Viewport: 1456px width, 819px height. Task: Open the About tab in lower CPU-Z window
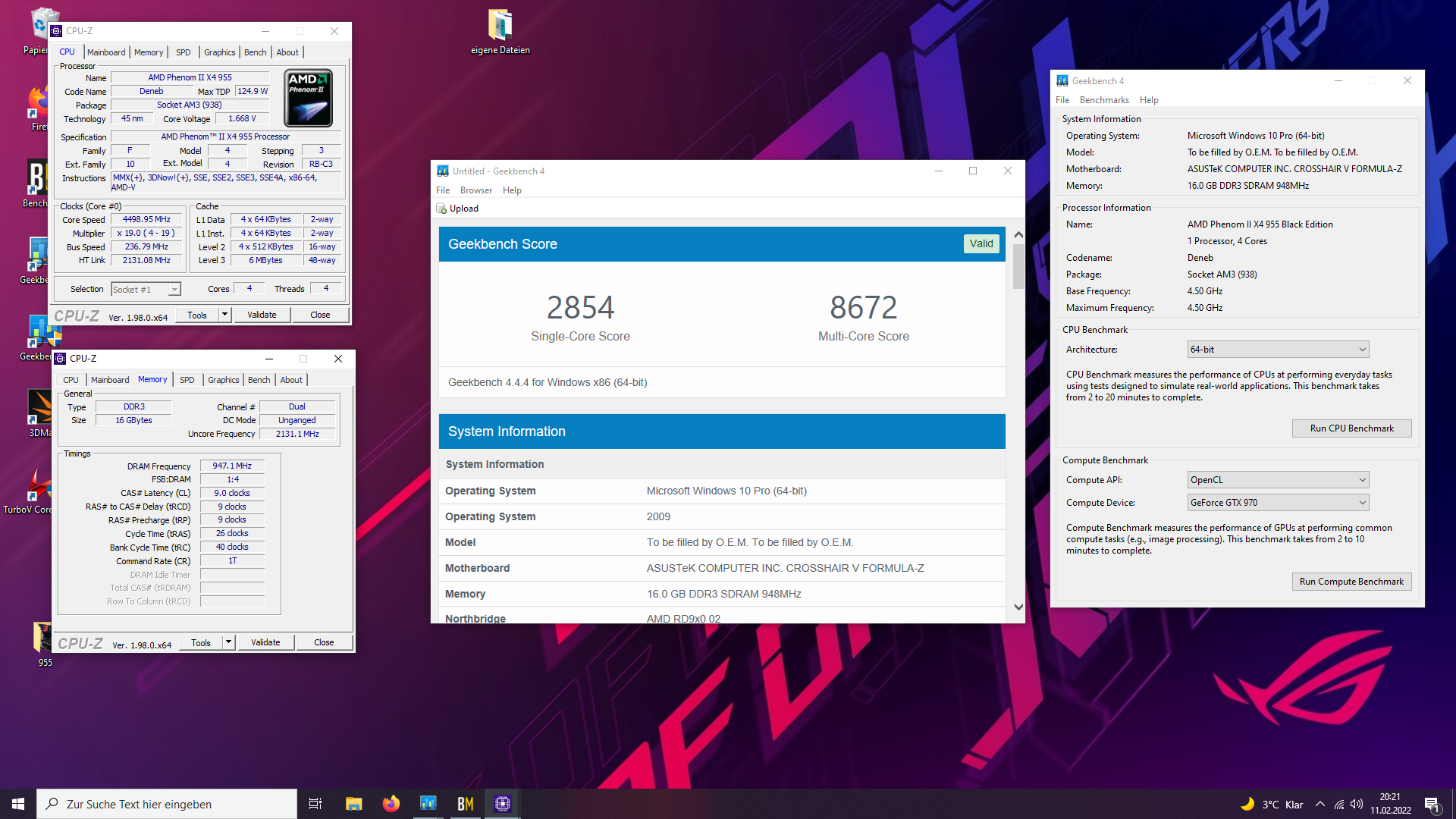pyautogui.click(x=291, y=380)
